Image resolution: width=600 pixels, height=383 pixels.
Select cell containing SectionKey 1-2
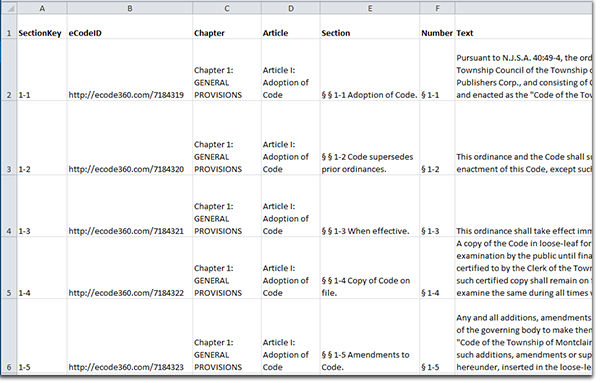tap(42, 138)
